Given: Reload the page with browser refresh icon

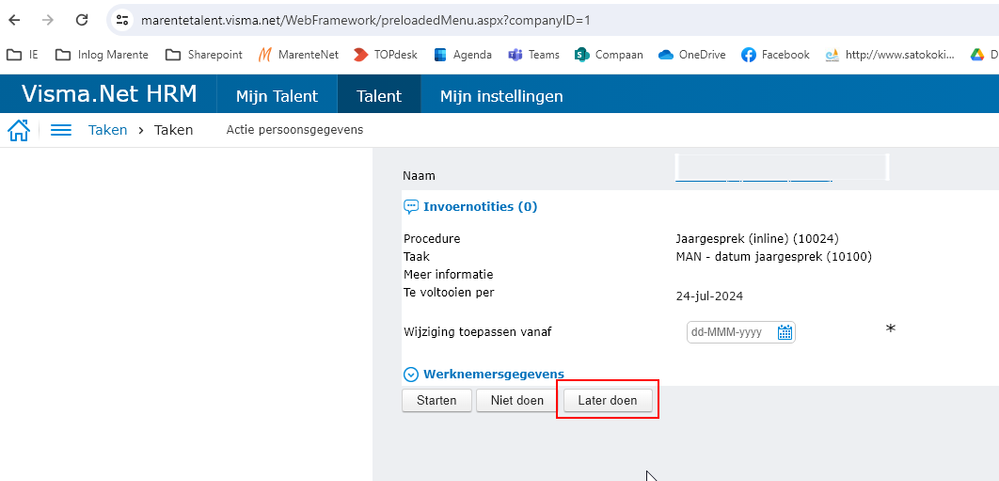Looking at the screenshot, I should pyautogui.click(x=82, y=20).
